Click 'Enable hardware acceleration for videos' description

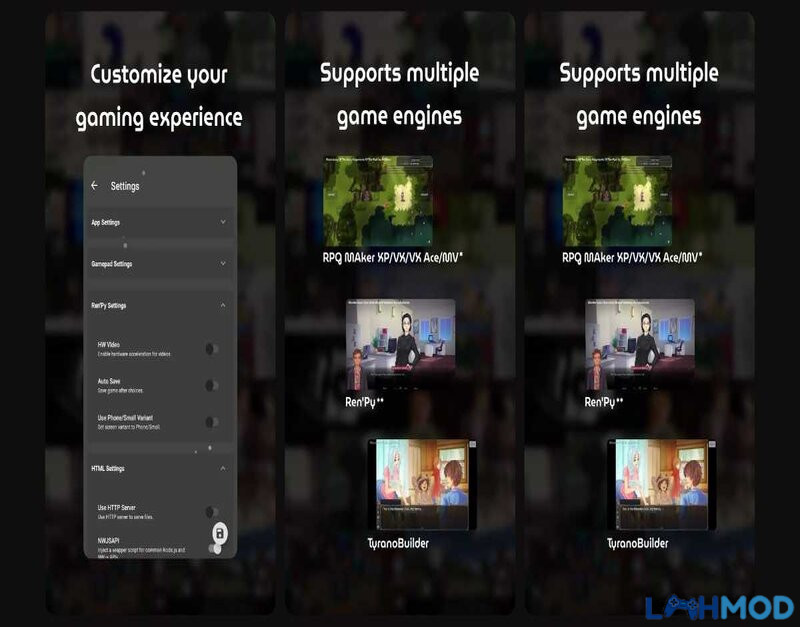point(134,354)
